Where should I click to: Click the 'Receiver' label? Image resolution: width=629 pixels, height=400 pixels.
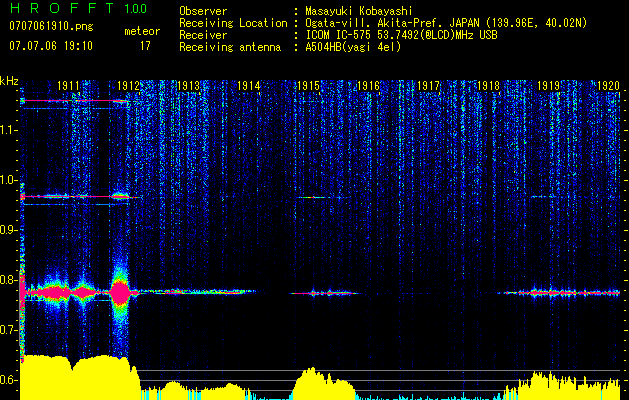(203, 35)
